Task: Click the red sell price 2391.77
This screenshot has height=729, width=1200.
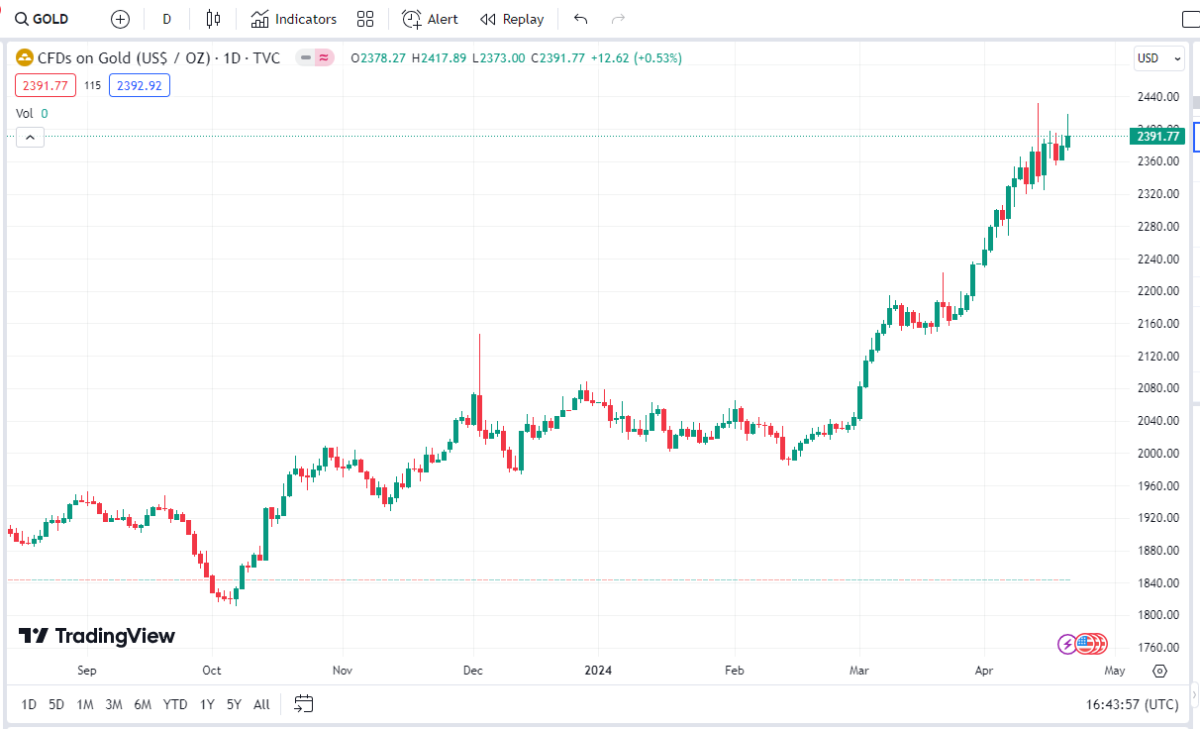Action: tap(46, 86)
